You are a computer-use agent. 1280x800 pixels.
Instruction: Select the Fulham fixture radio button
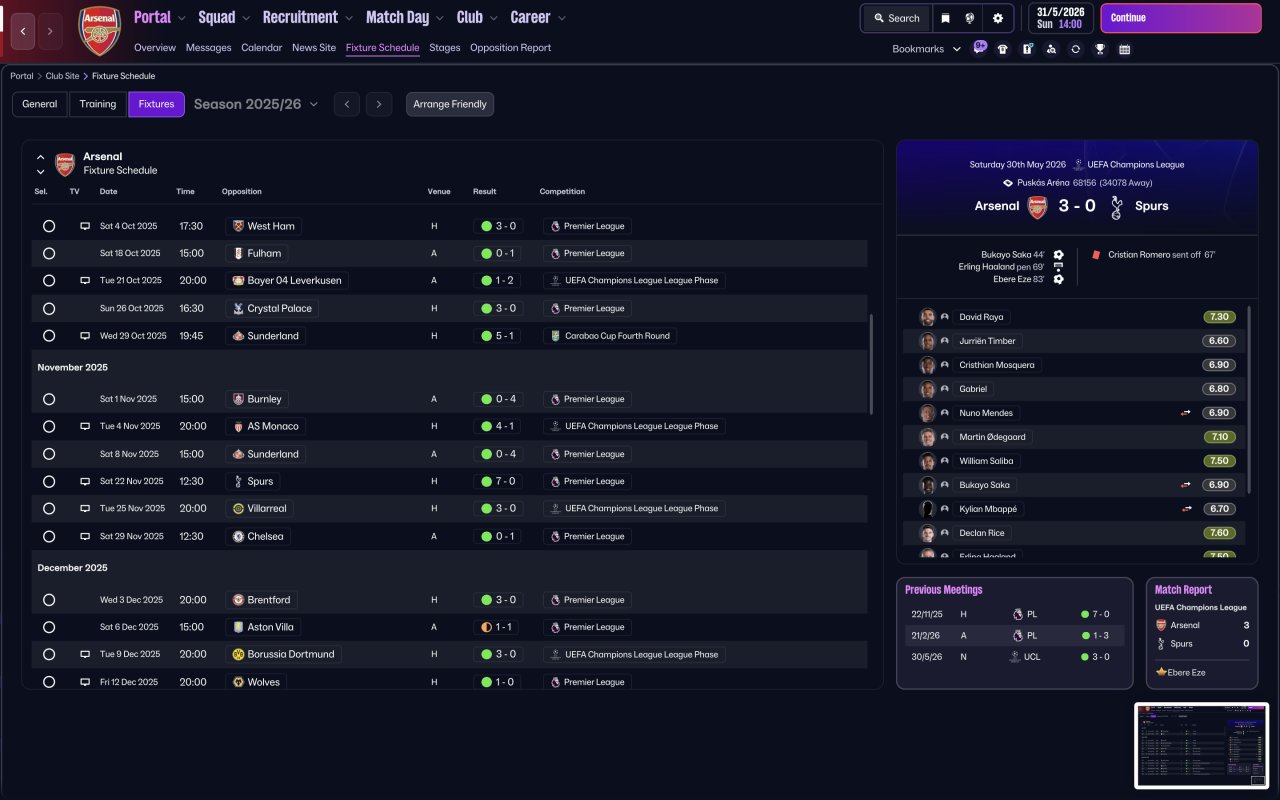(49, 253)
